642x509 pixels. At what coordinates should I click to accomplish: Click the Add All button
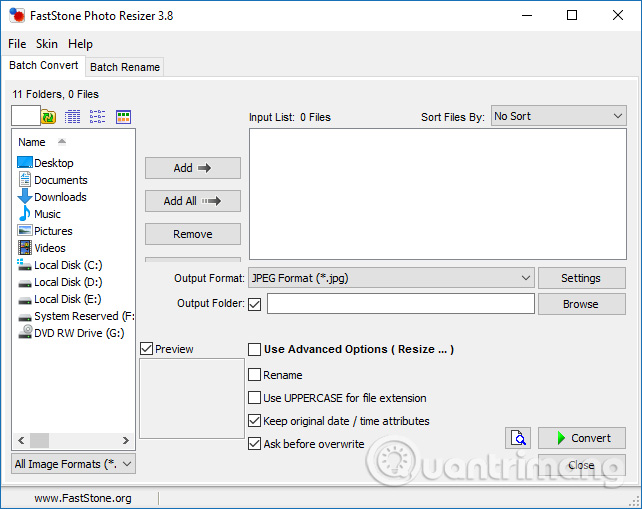coord(193,201)
